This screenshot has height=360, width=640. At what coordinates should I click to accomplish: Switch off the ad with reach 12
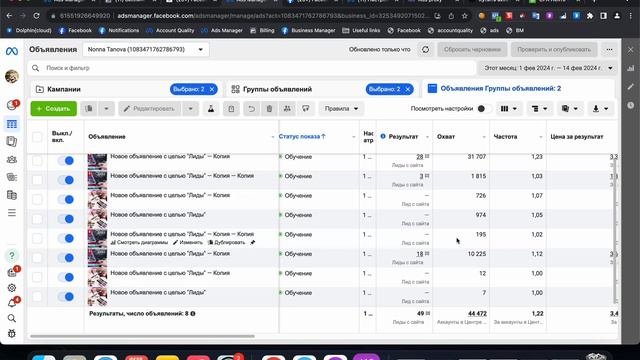click(x=66, y=277)
